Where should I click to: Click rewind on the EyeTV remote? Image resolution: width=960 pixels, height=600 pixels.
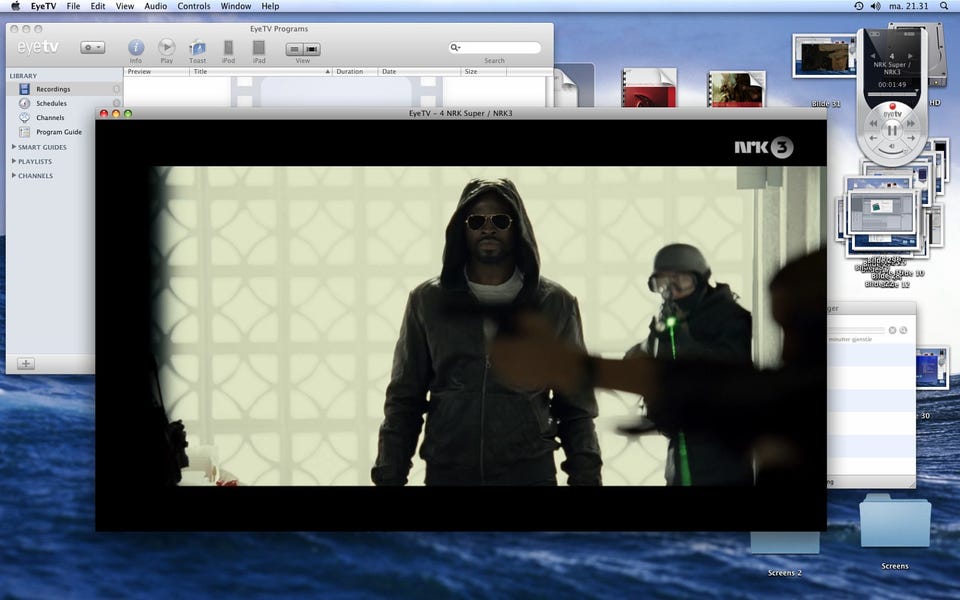[874, 124]
